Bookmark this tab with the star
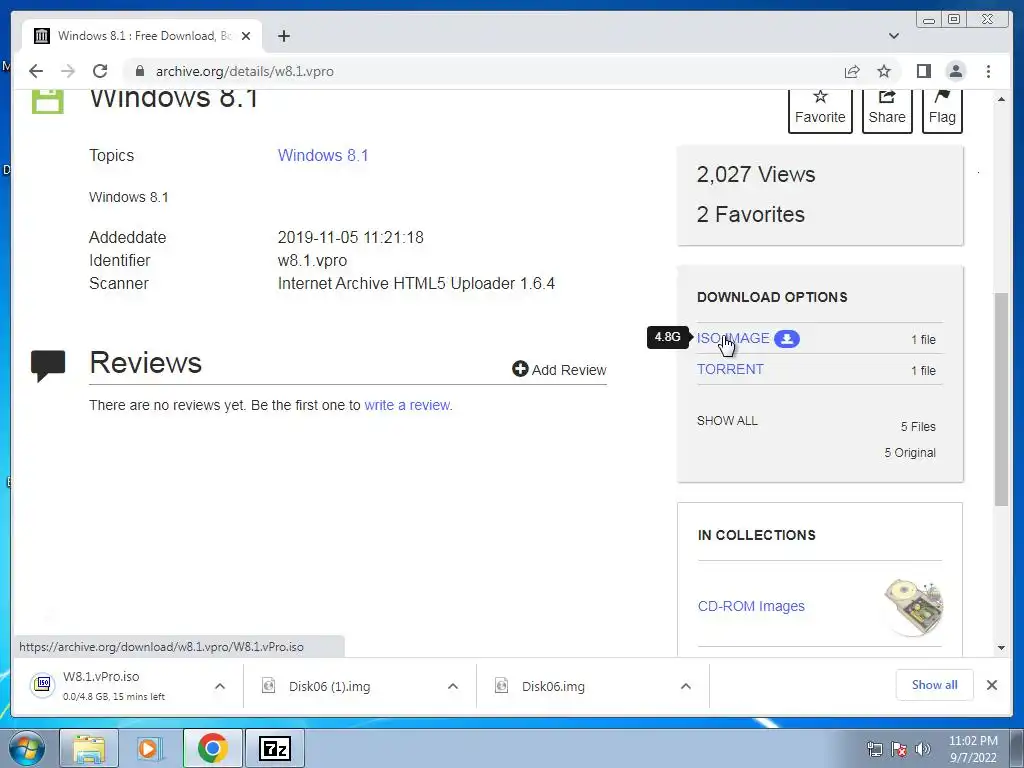Screen dimensions: 1024x768 tap(884, 71)
